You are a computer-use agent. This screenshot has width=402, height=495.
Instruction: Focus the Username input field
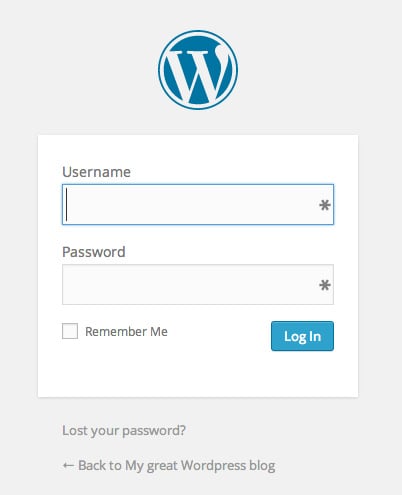click(x=198, y=204)
